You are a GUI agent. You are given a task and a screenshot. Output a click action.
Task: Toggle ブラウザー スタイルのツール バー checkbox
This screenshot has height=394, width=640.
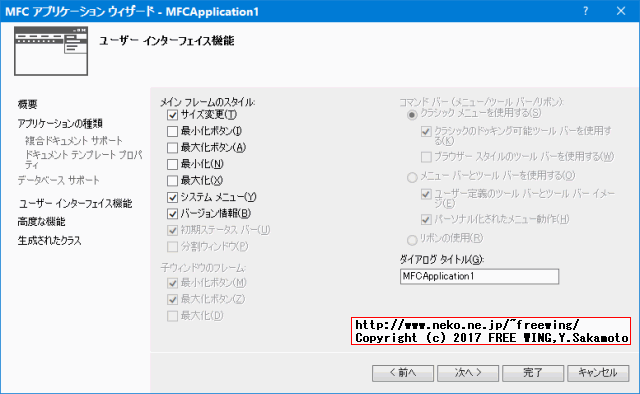pyautogui.click(x=426, y=157)
